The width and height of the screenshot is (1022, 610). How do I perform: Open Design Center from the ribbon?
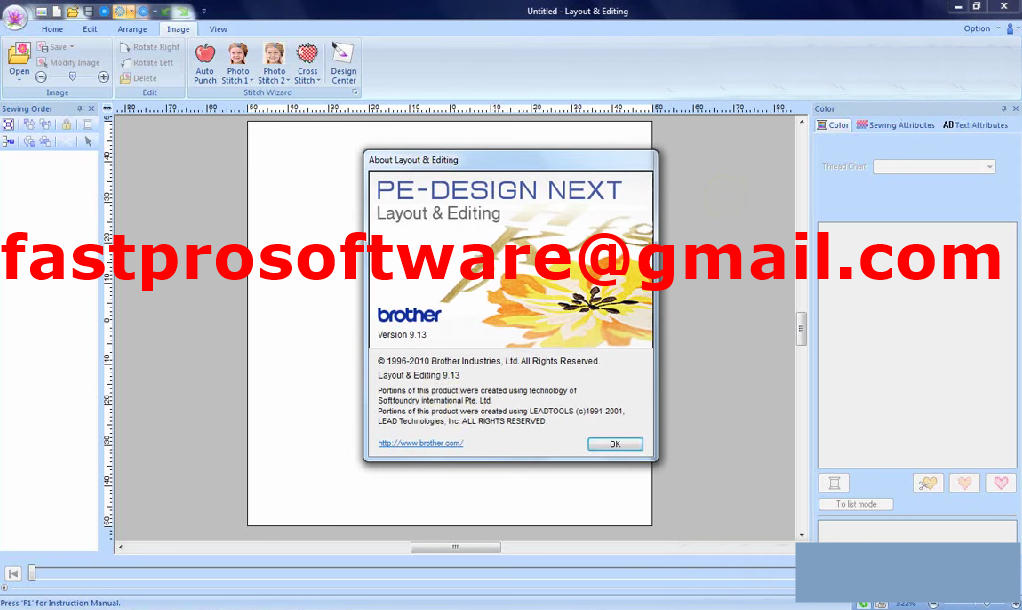343,63
